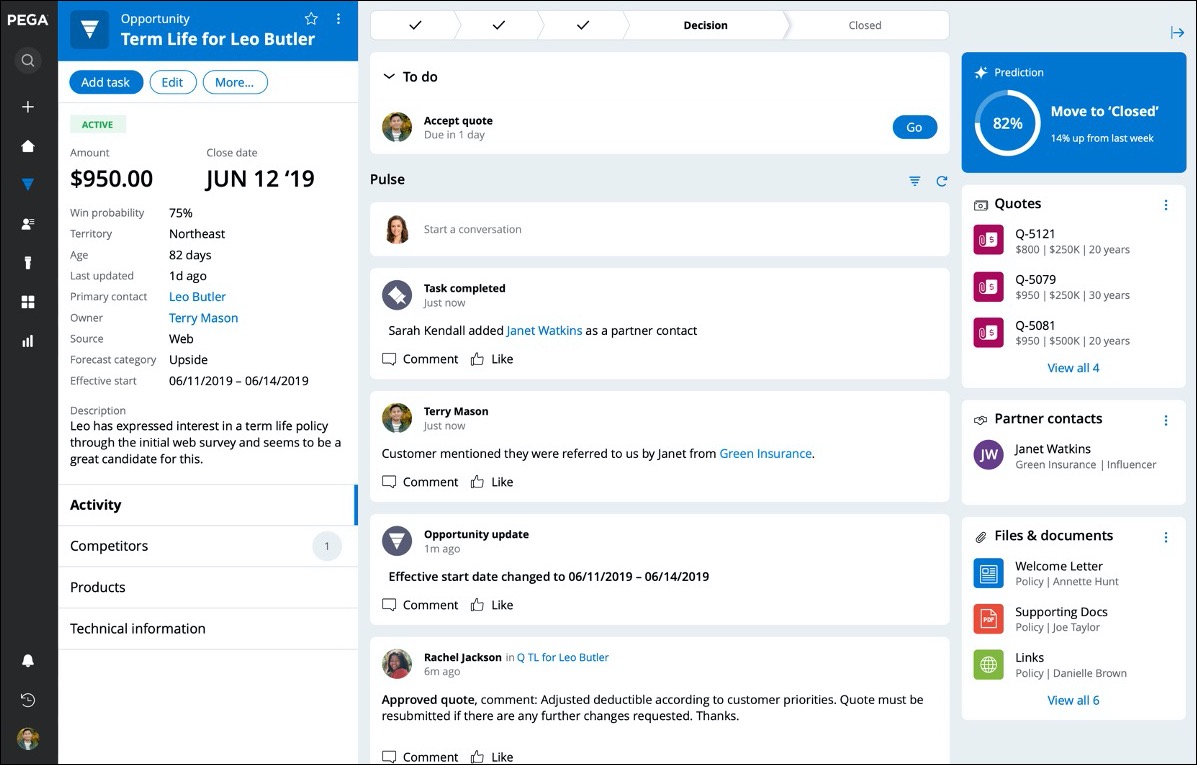Image resolution: width=1197 pixels, height=765 pixels.
Task: Select the Competitors tab
Action: coord(109,546)
